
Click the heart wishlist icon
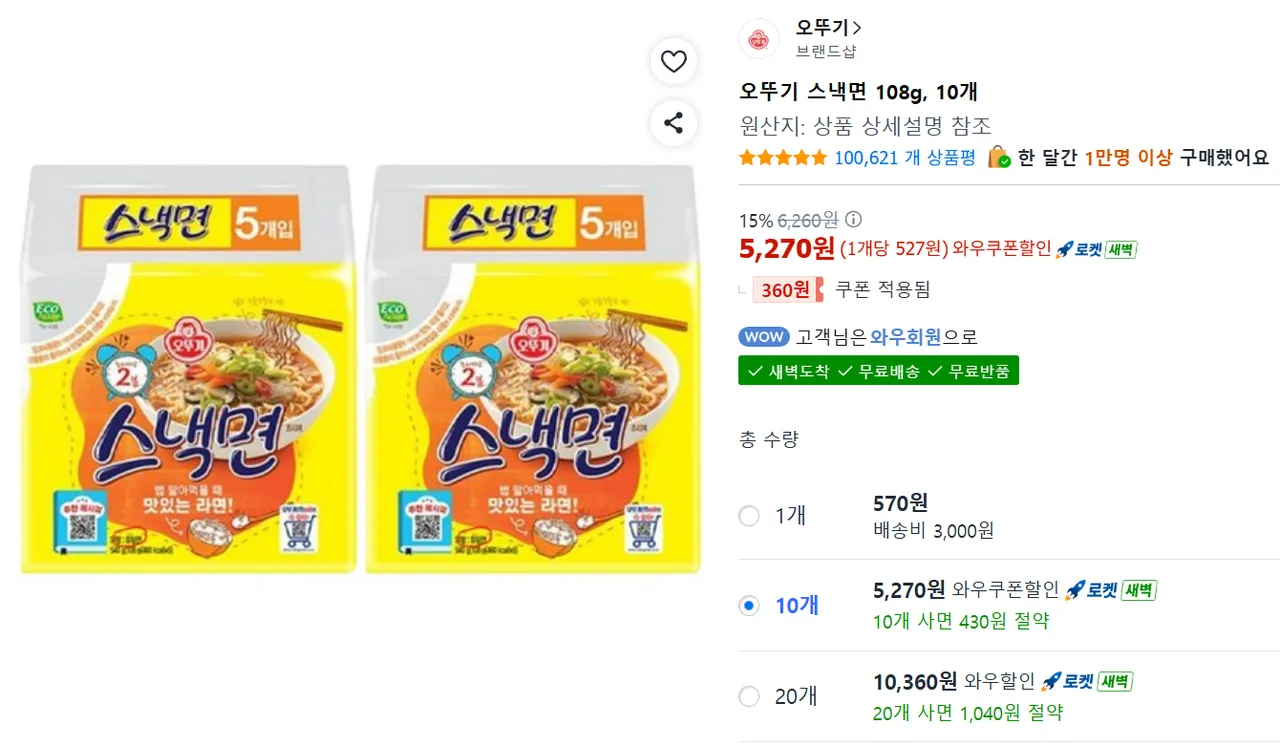tap(674, 62)
